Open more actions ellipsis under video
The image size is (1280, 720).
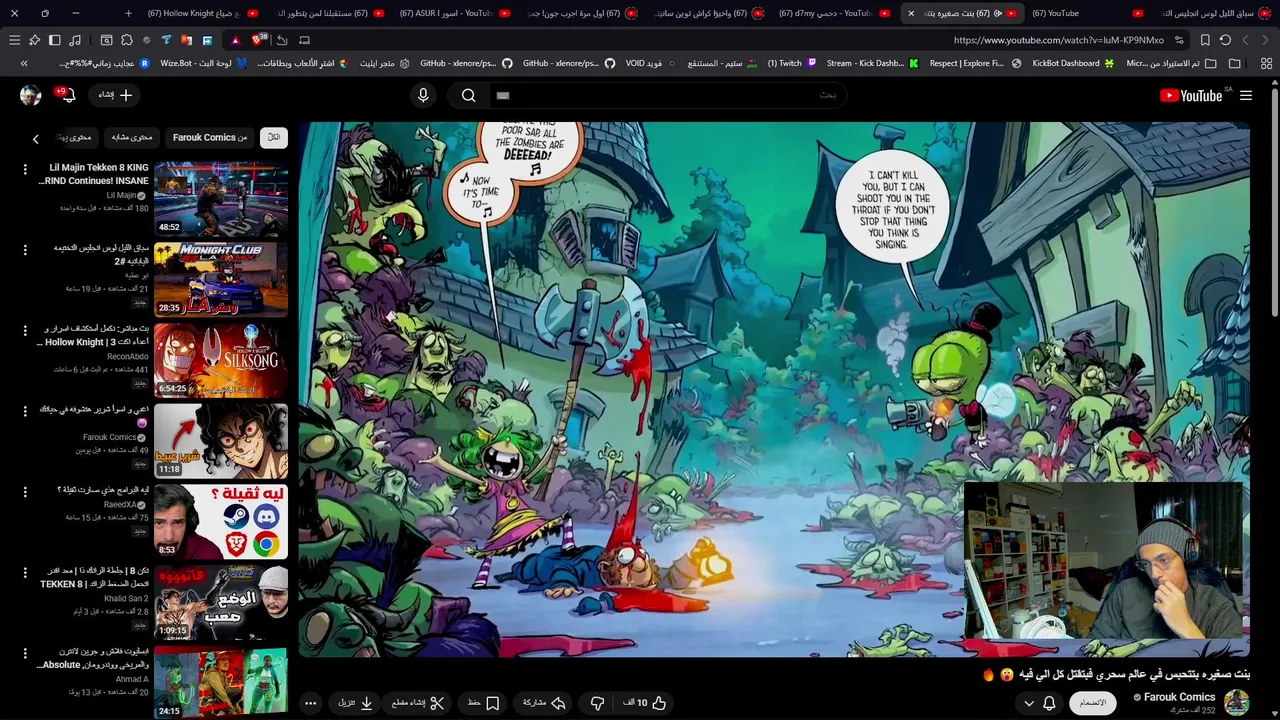coord(310,703)
